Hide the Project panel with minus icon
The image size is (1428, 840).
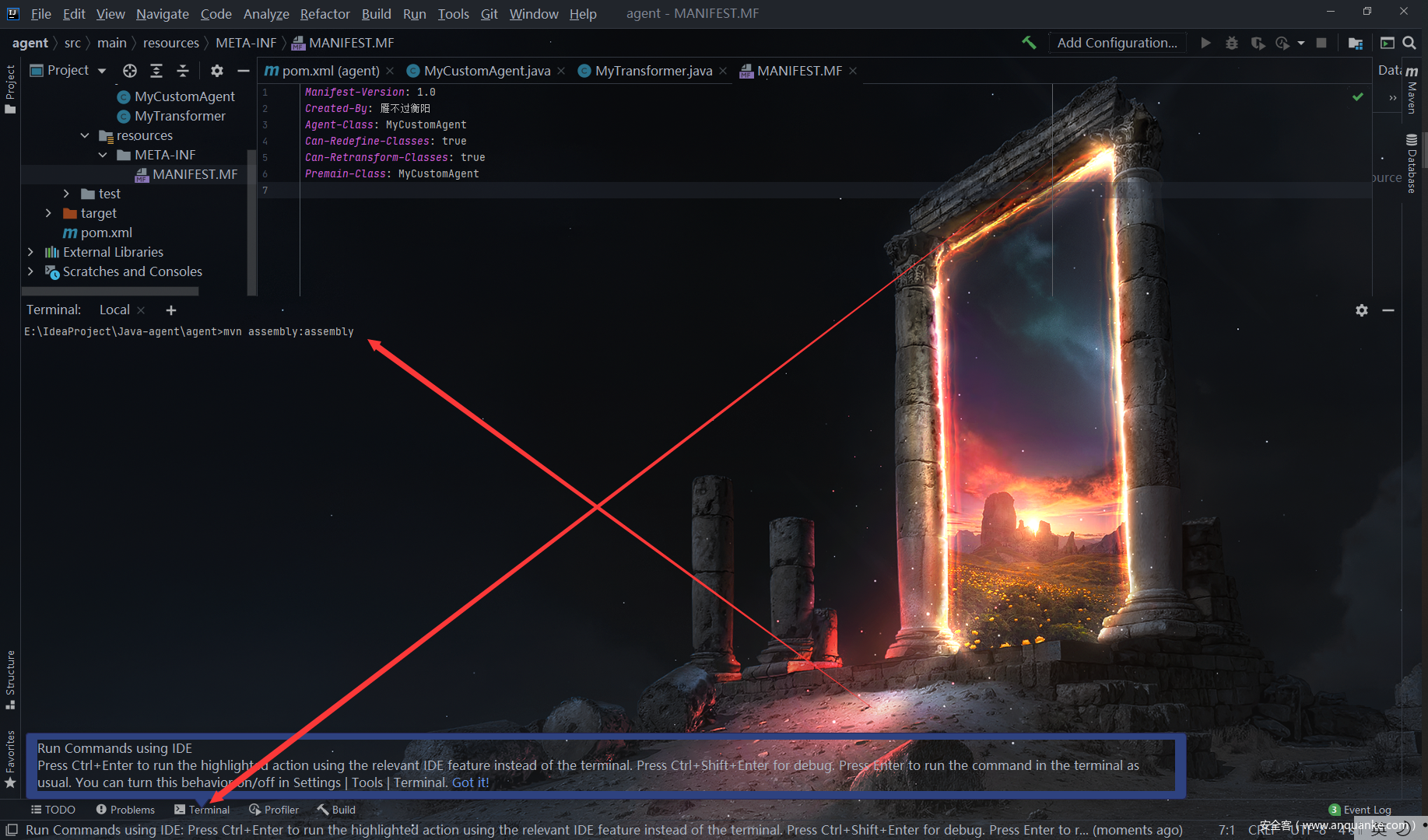243,71
